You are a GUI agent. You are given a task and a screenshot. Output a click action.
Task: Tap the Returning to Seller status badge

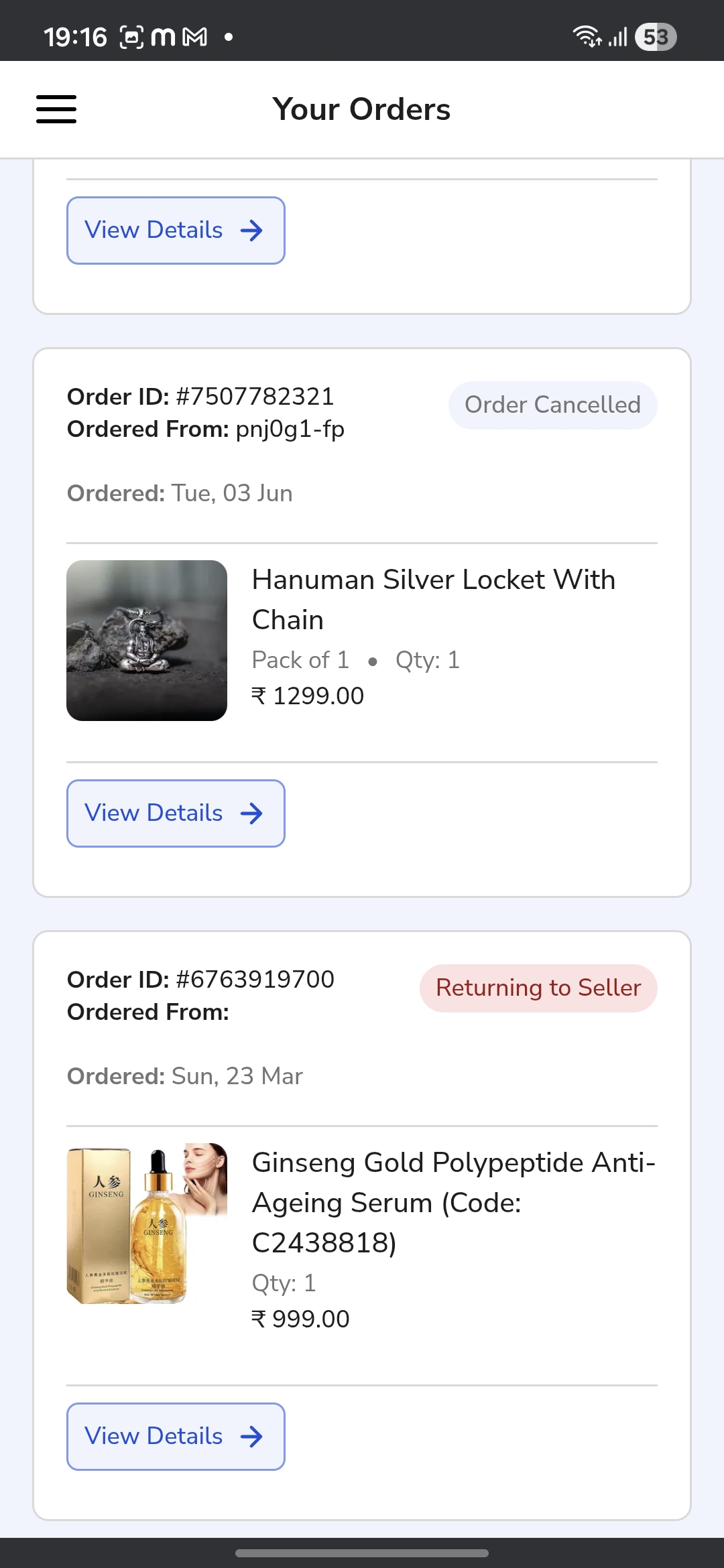(x=538, y=988)
